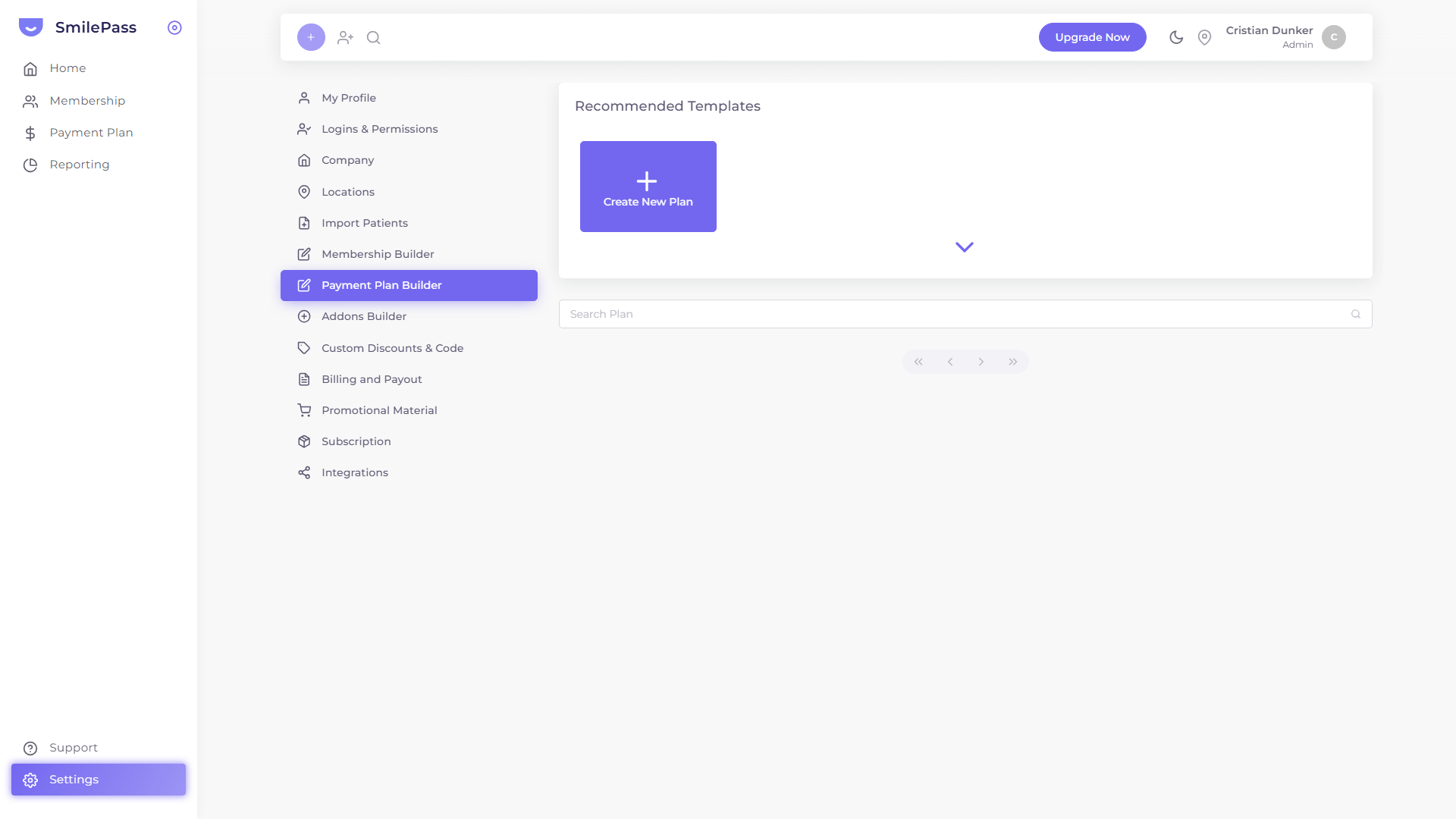This screenshot has width=1456, height=819.
Task: Open Addons Builder
Action: coord(409,316)
